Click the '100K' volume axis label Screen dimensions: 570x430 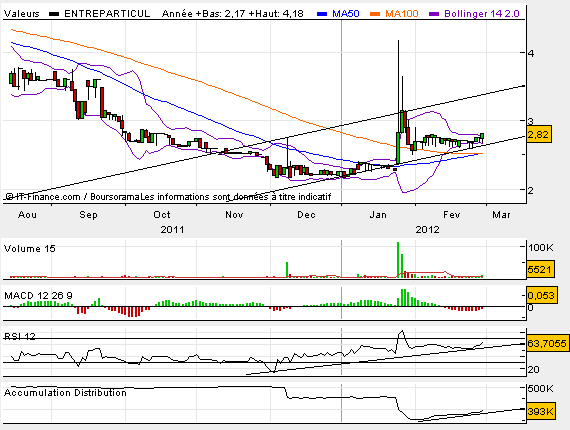point(541,248)
